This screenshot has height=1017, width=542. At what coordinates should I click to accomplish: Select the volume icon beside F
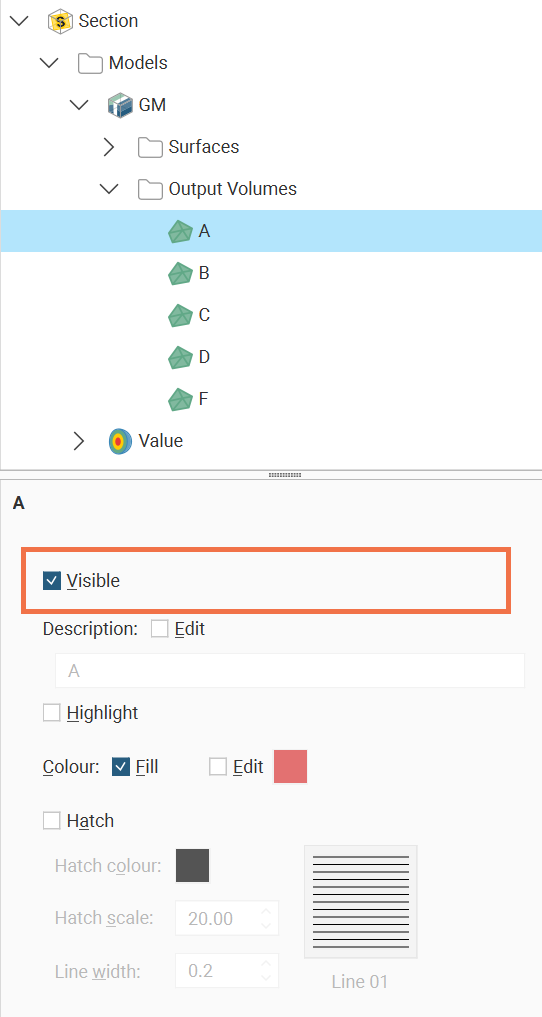click(180, 399)
